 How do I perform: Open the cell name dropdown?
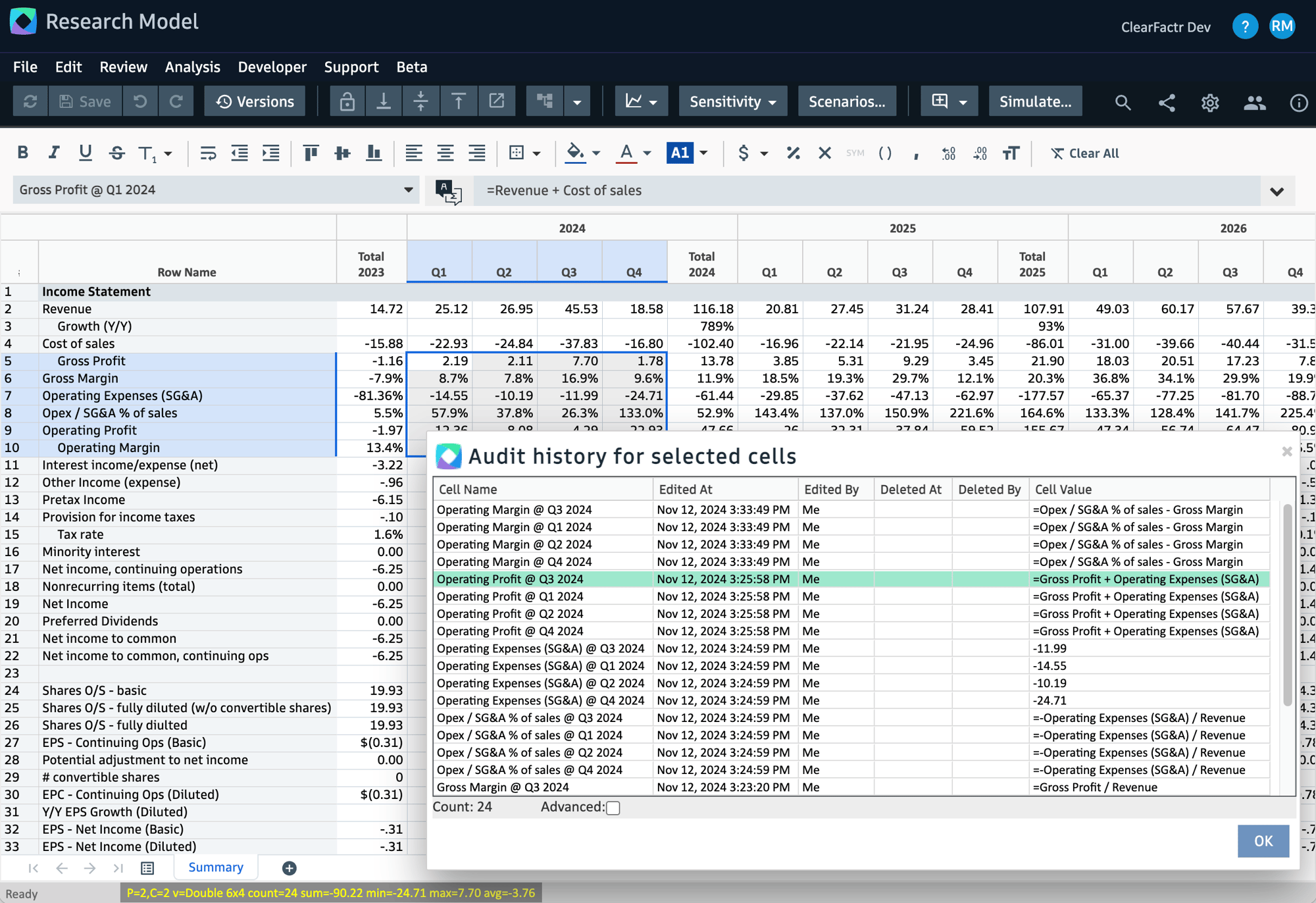click(408, 190)
